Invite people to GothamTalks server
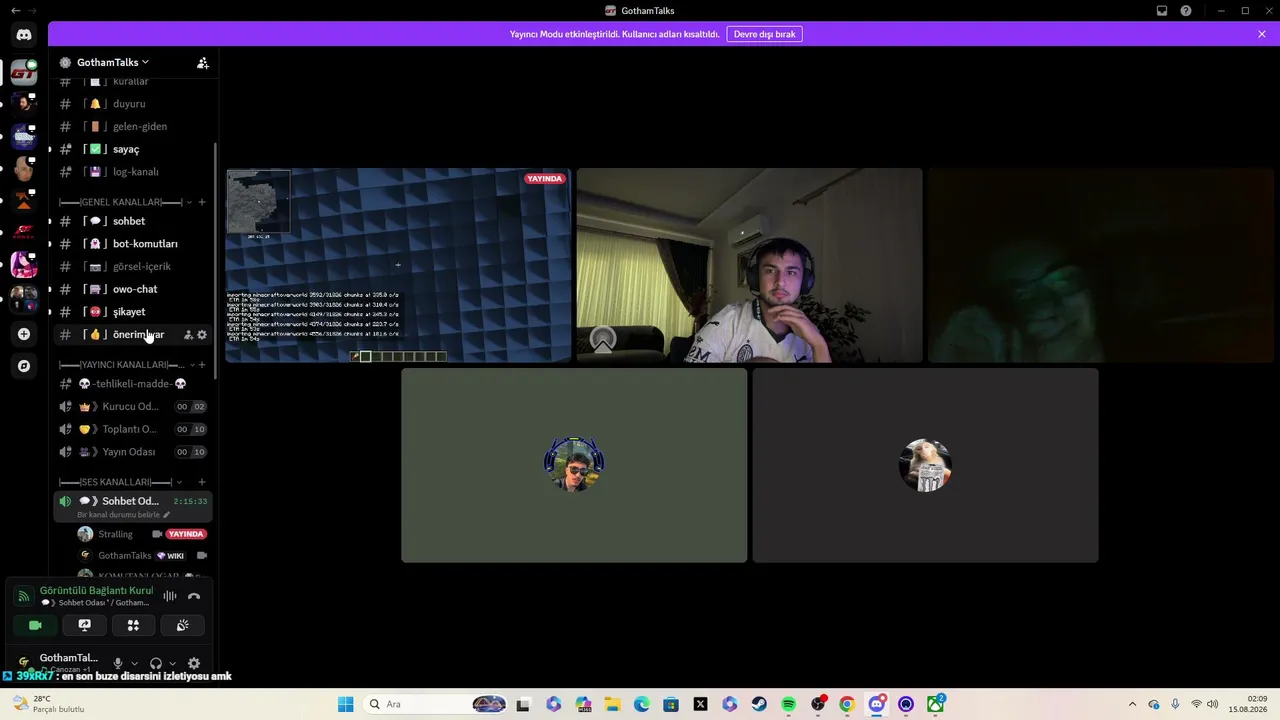 click(203, 63)
